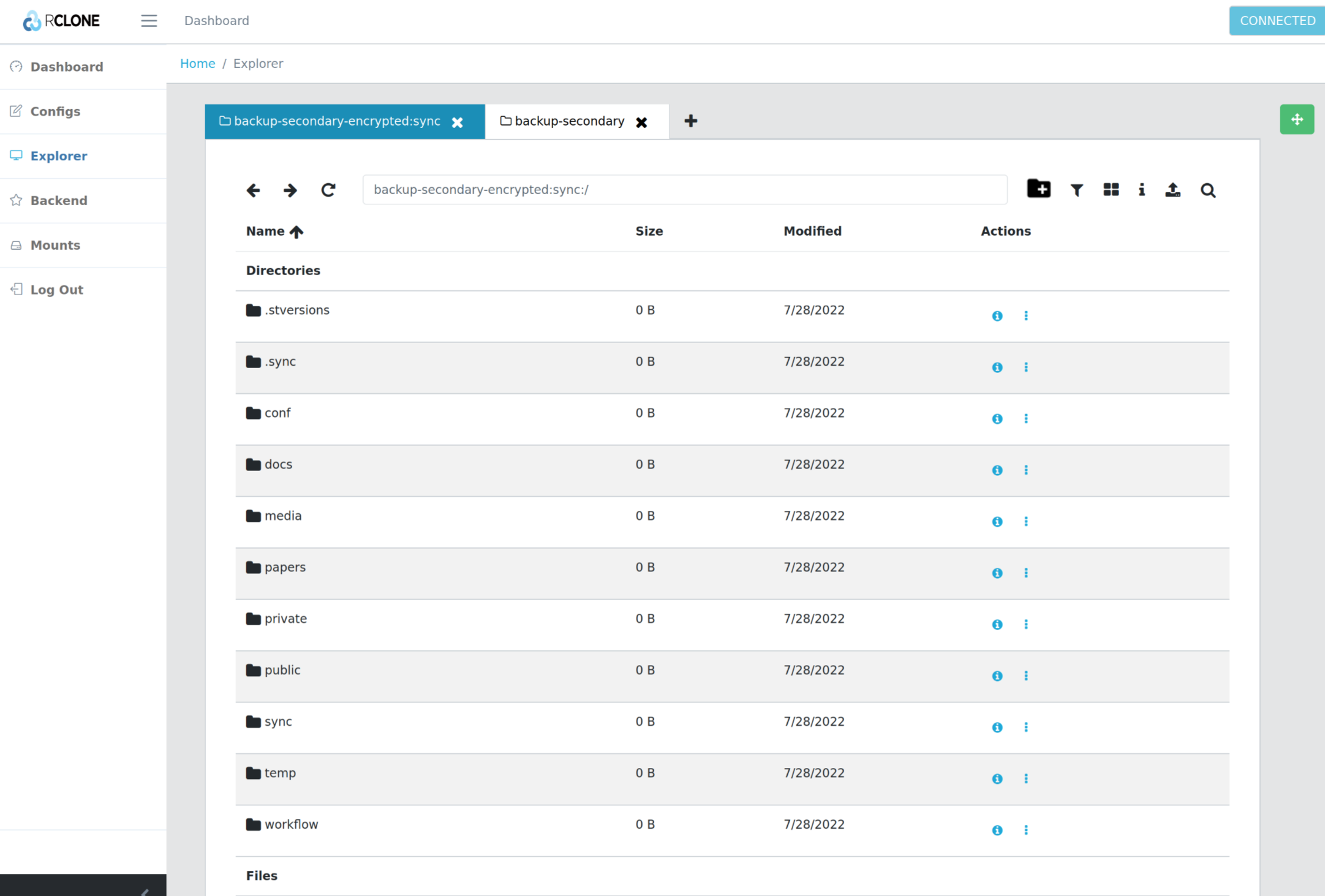Show info for the .sync folder

pyautogui.click(x=997, y=367)
